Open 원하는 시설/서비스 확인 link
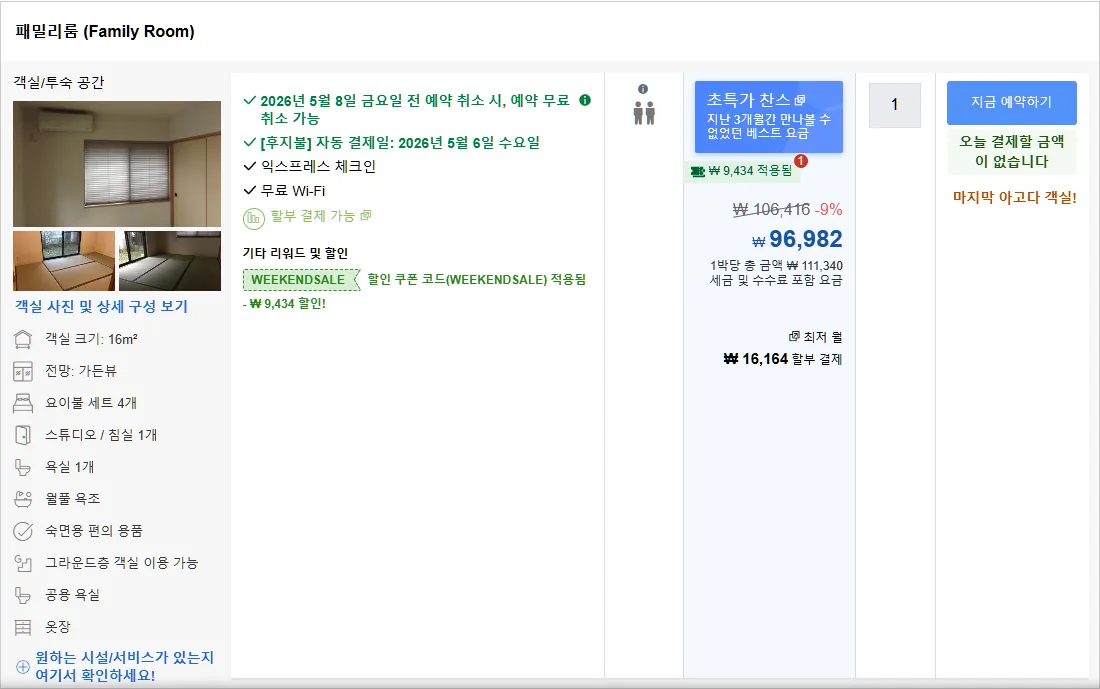This screenshot has height=689, width=1100. pos(124,667)
